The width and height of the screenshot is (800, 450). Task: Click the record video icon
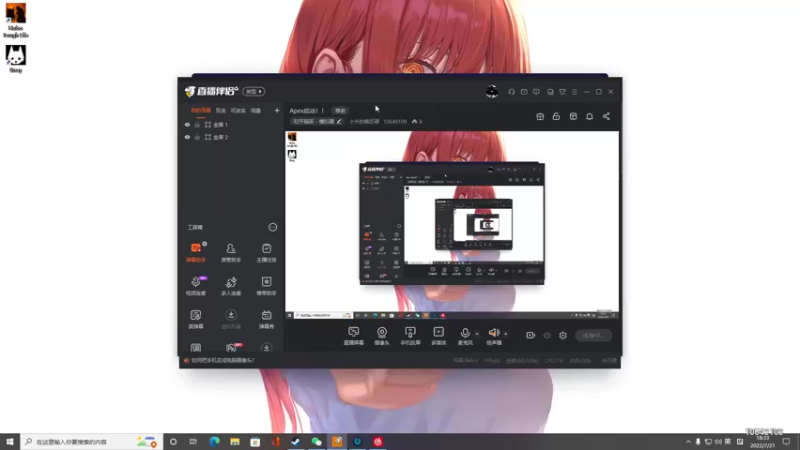pos(530,335)
